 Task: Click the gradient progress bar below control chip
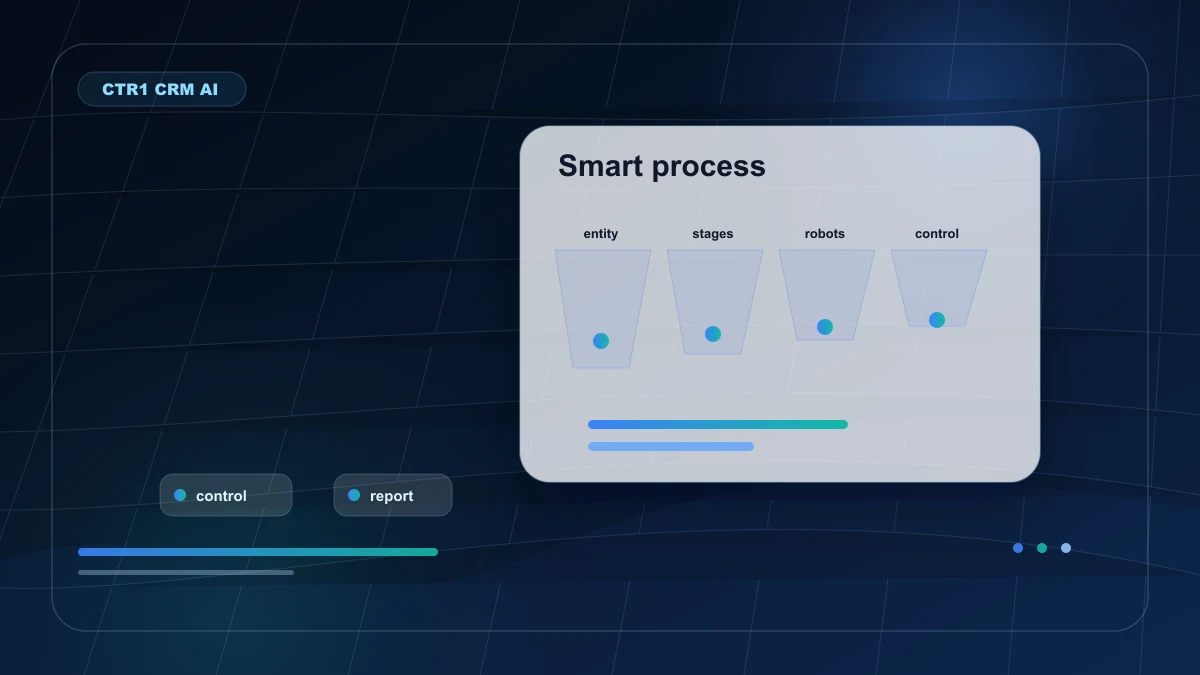(258, 552)
